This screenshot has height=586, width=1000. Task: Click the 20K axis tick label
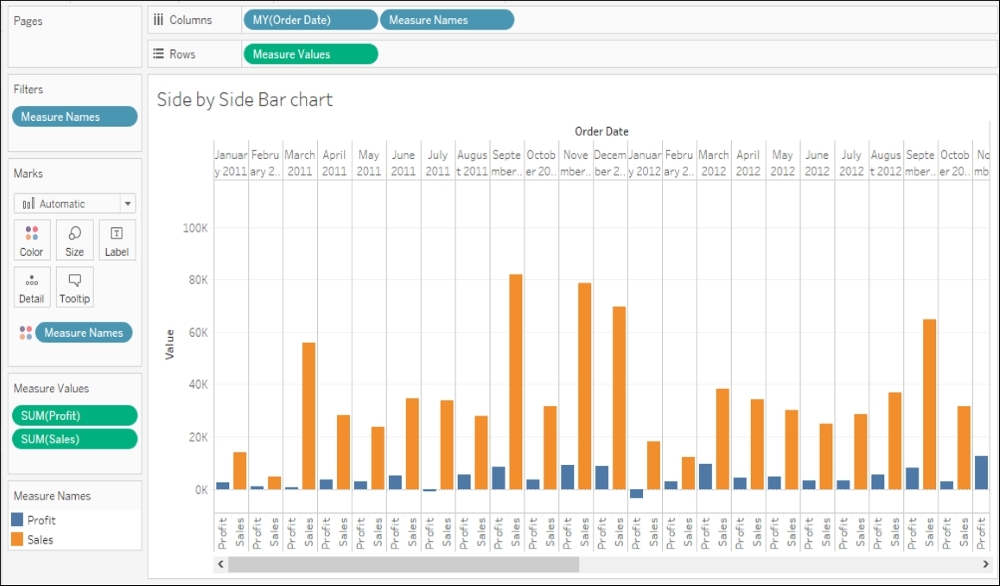[198, 437]
